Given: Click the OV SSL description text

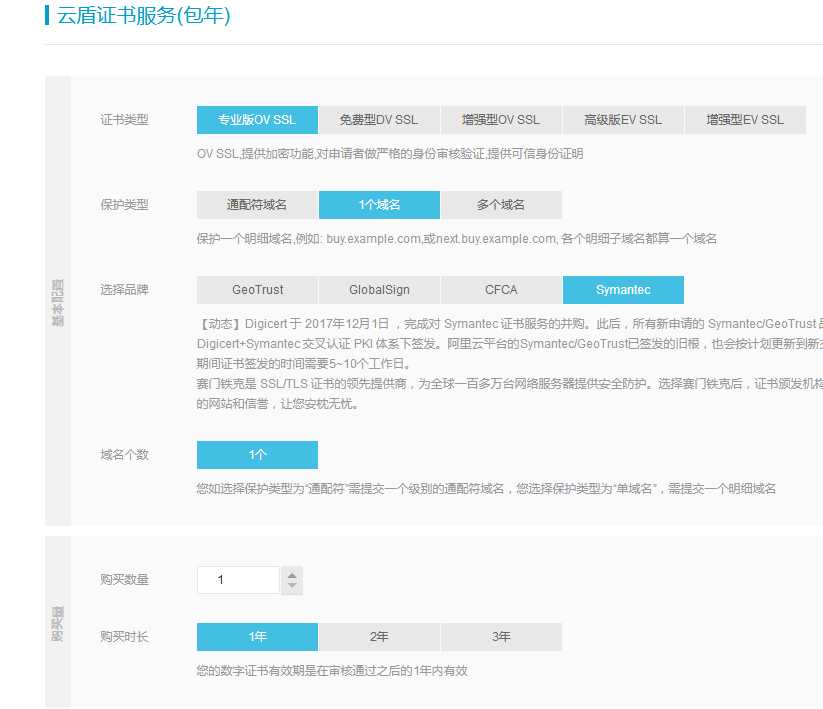Looking at the screenshot, I should click(x=390, y=154).
